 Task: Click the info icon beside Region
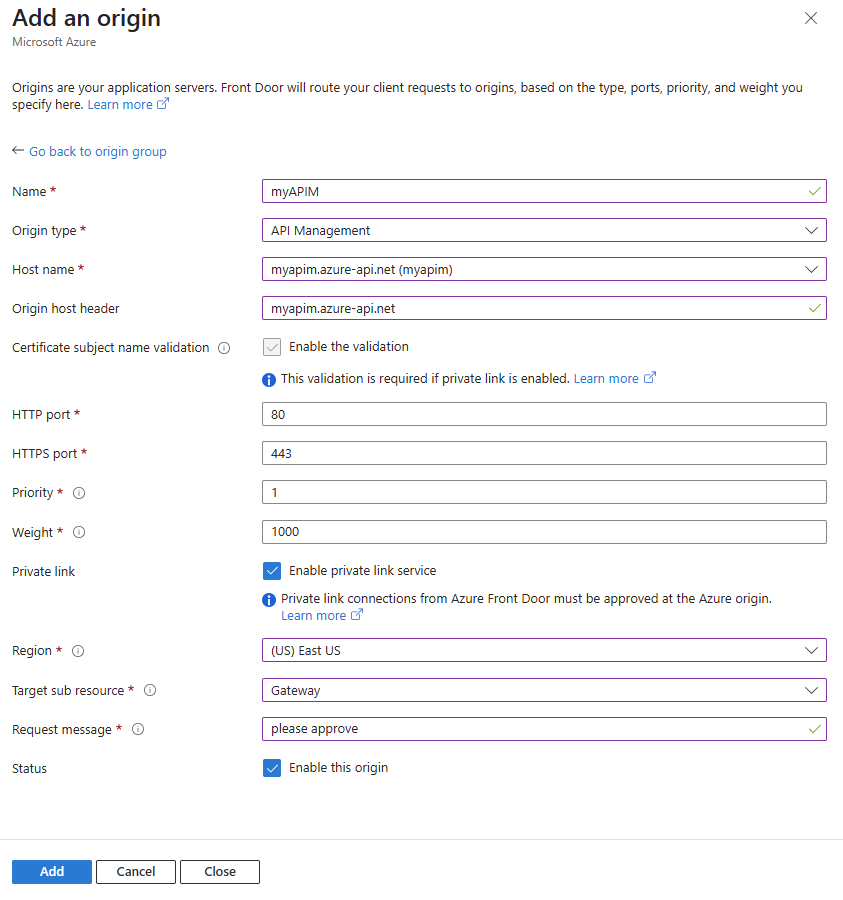pos(78,651)
